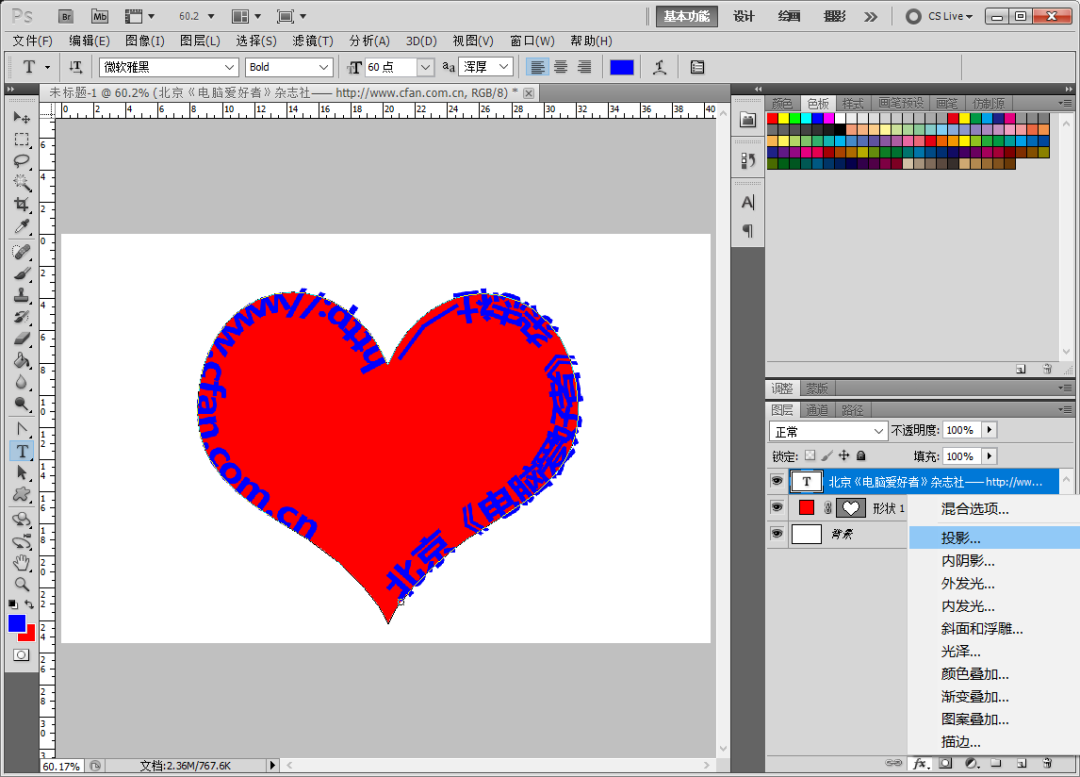Open opacity 不透明度 slider arrow
Image resolution: width=1080 pixels, height=777 pixels.
989,430
